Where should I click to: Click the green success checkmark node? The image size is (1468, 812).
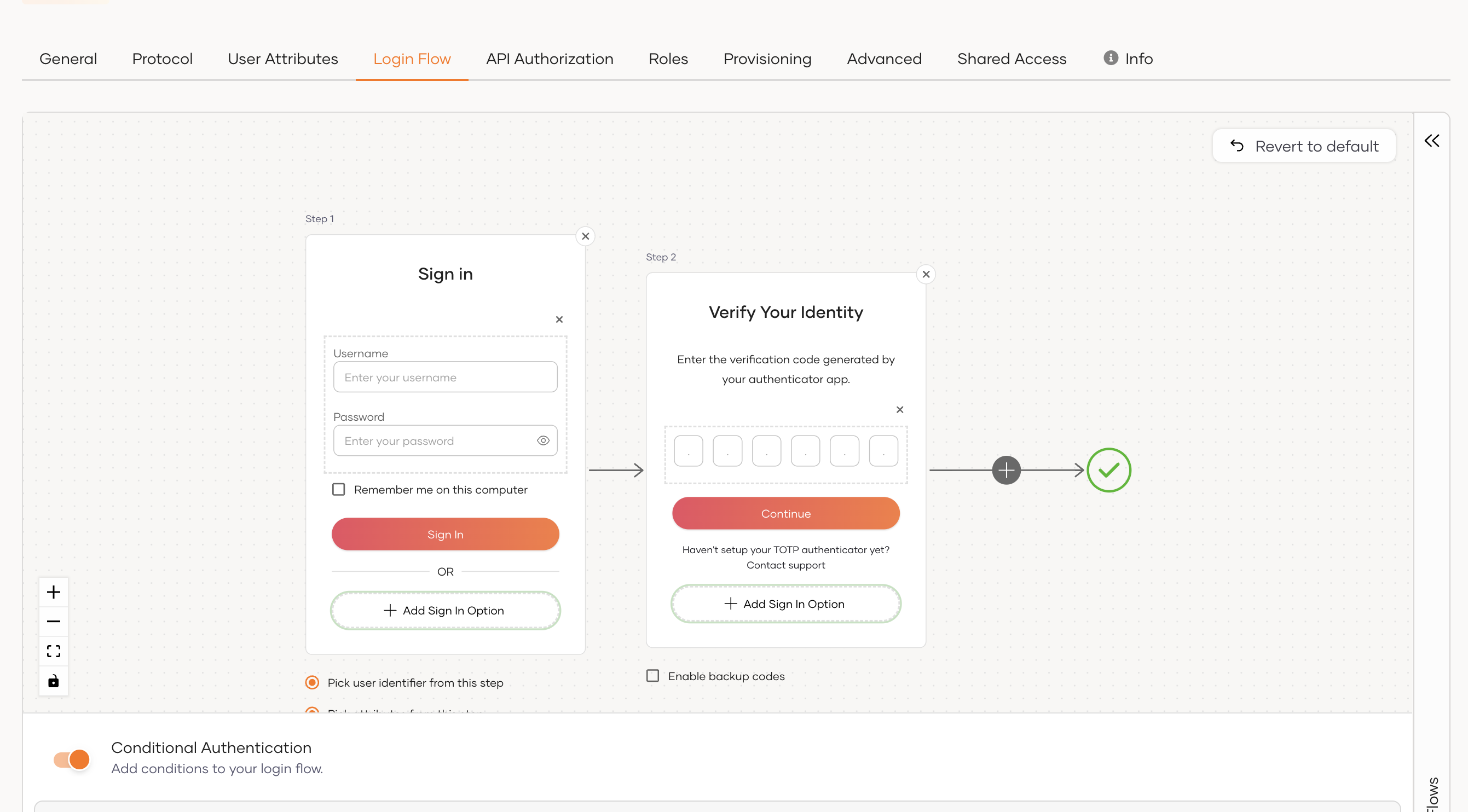[1108, 469]
